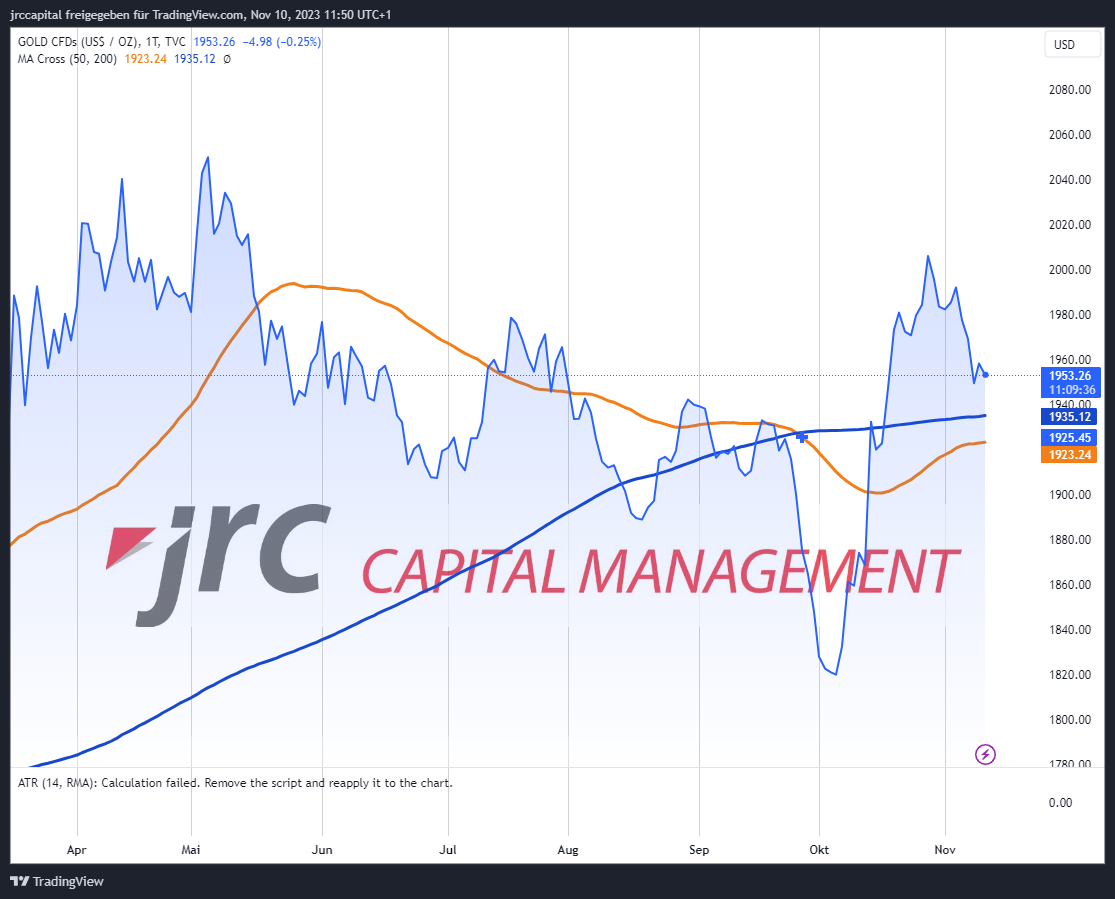Image resolution: width=1115 pixels, height=899 pixels.
Task: Click the 1900.00 price scale label
Action: click(1070, 494)
